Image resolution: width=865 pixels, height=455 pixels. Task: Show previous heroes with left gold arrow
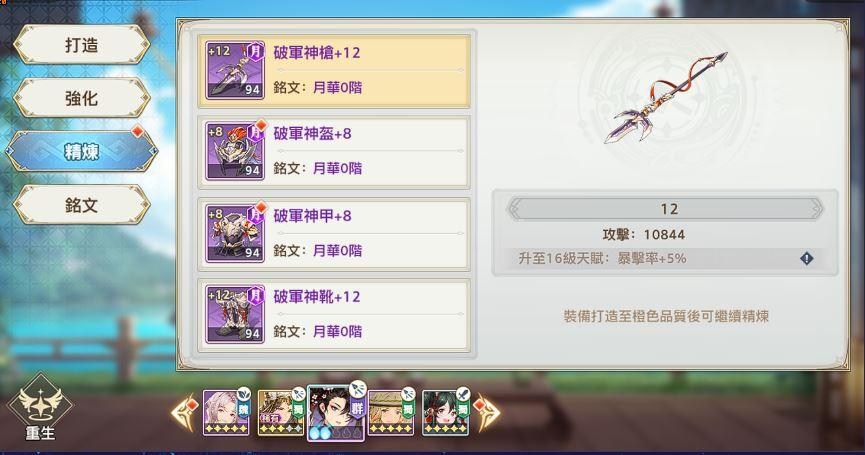(x=184, y=413)
